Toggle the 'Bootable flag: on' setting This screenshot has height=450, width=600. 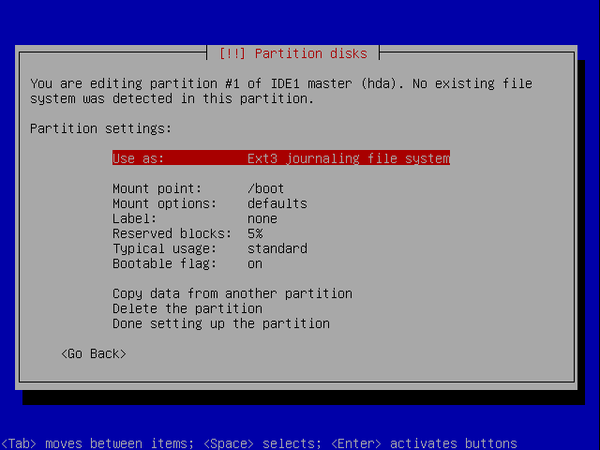point(188,263)
